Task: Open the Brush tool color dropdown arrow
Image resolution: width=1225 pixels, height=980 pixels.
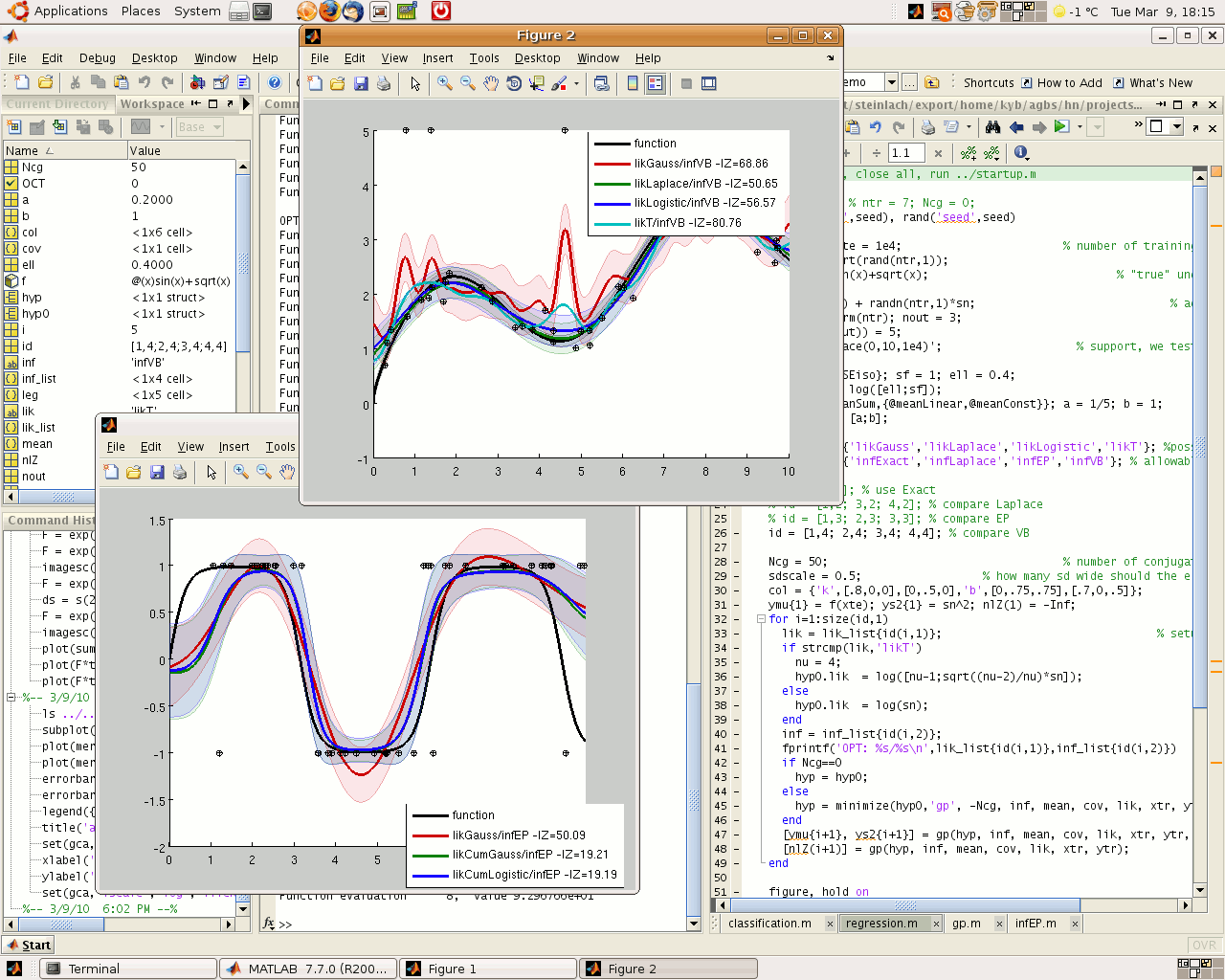Action: coord(576,83)
